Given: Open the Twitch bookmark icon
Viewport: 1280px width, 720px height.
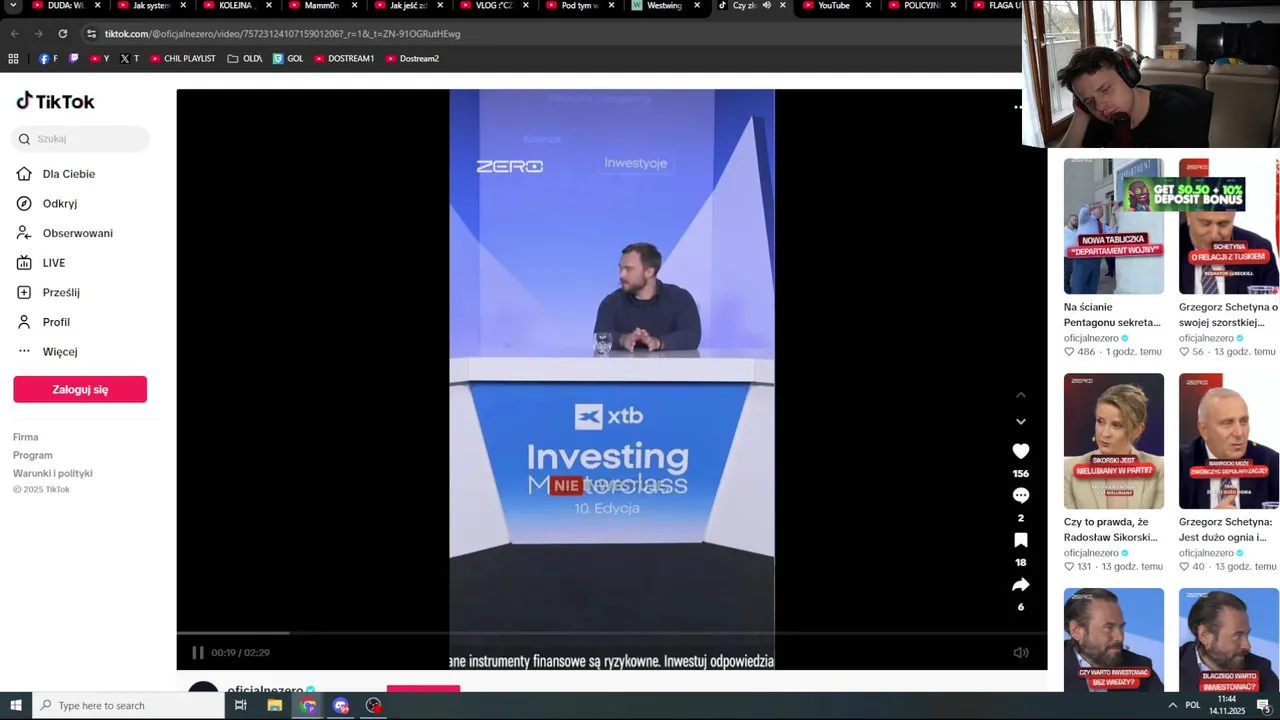Looking at the screenshot, I should [x=73, y=59].
